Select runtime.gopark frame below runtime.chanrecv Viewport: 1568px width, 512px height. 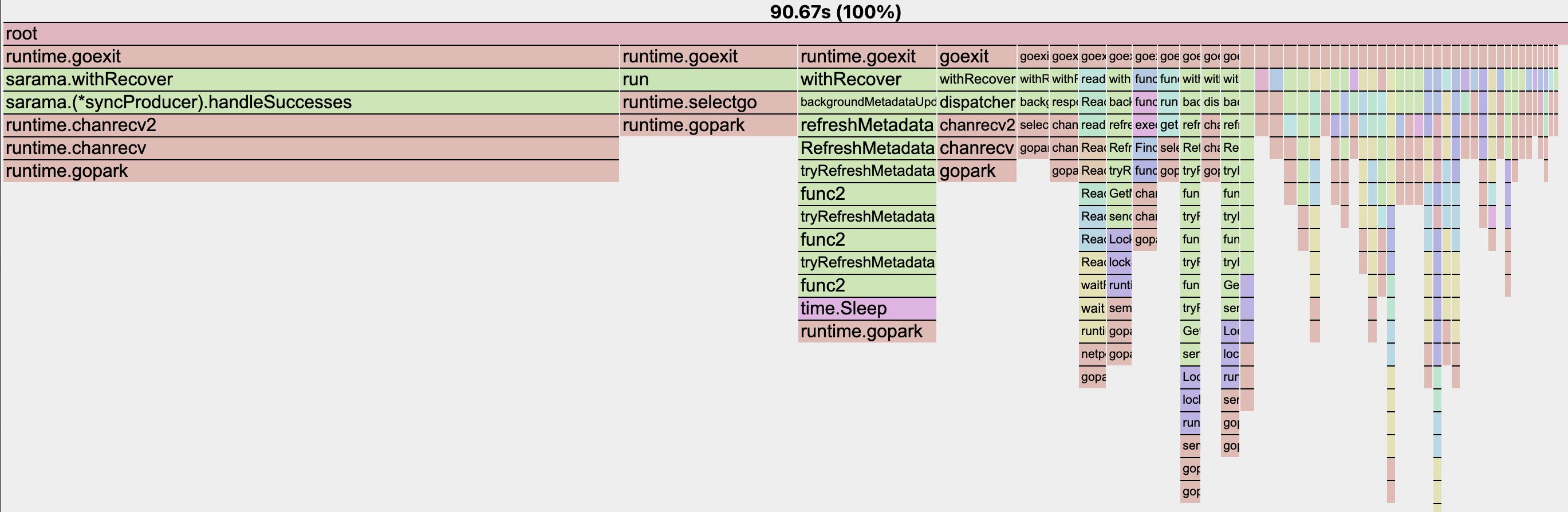[311, 171]
